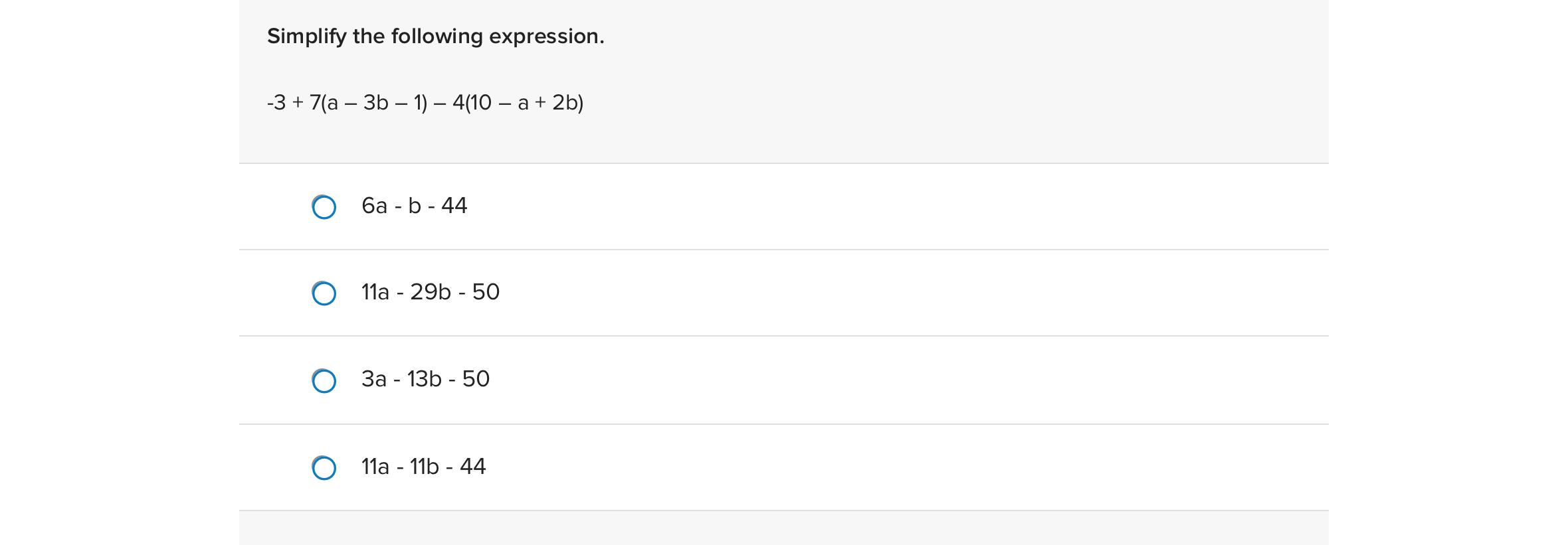The width and height of the screenshot is (1568, 545).
Task: Click the word 'expression.' in the prompt
Action: pos(547,37)
